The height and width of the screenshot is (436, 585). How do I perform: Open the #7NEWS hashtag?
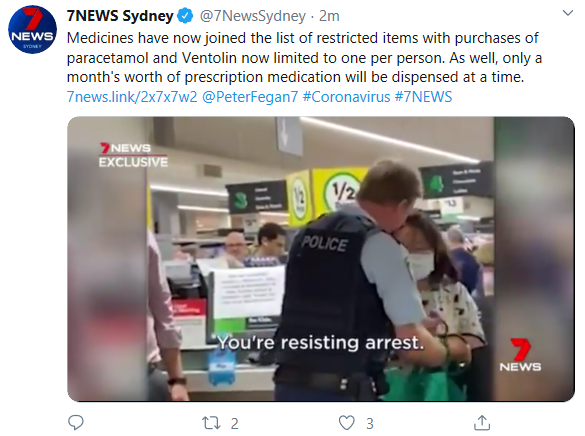[423, 97]
